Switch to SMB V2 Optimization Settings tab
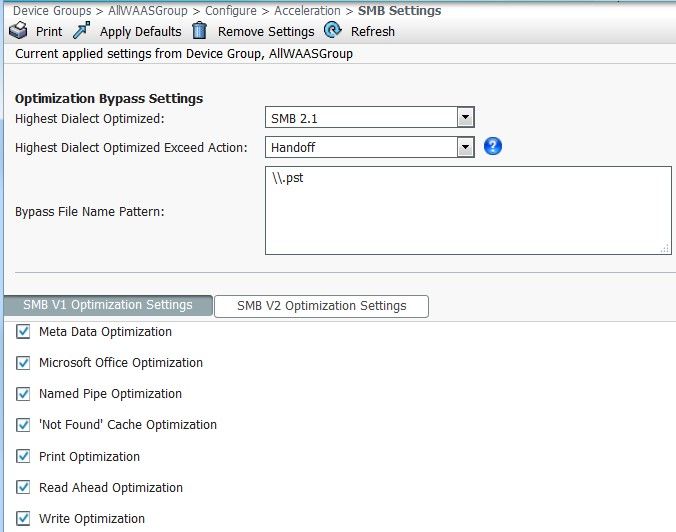The image size is (676, 532). pyautogui.click(x=321, y=306)
